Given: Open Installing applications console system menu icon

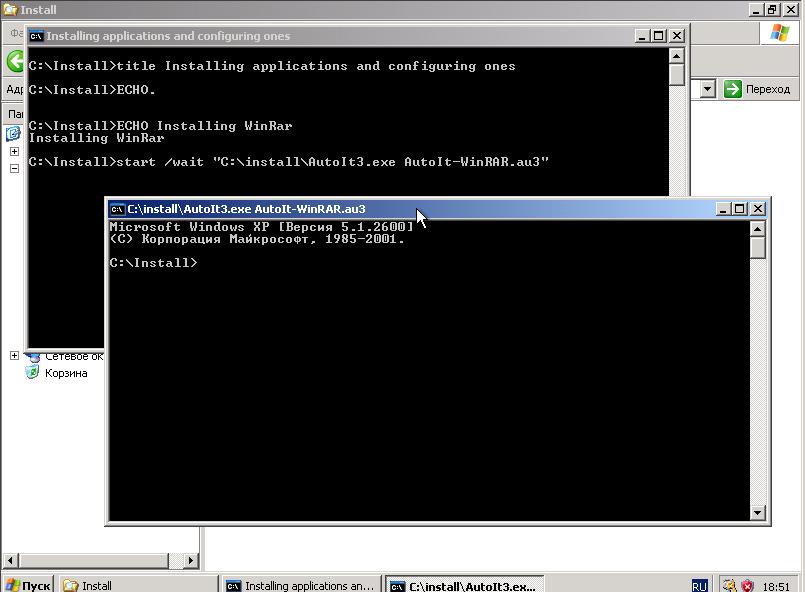Looking at the screenshot, I should [x=36, y=36].
